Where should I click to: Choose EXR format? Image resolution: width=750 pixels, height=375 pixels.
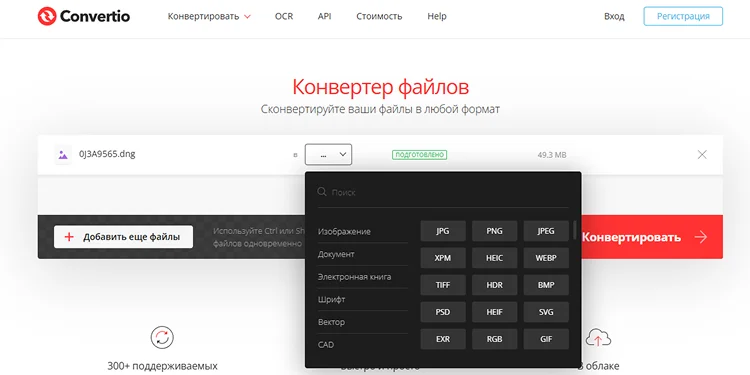point(443,339)
